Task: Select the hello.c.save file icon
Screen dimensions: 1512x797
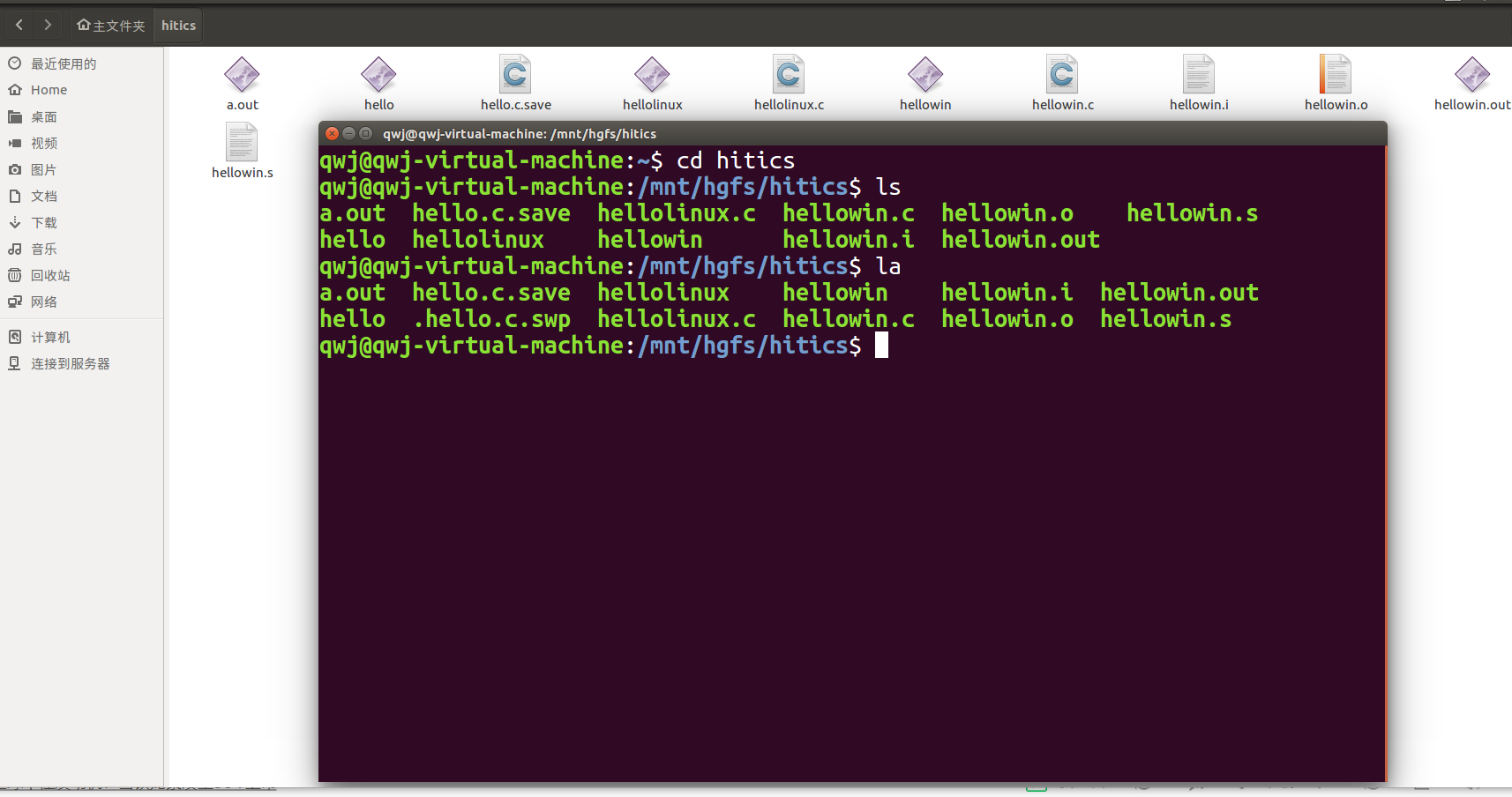Action: [515, 75]
